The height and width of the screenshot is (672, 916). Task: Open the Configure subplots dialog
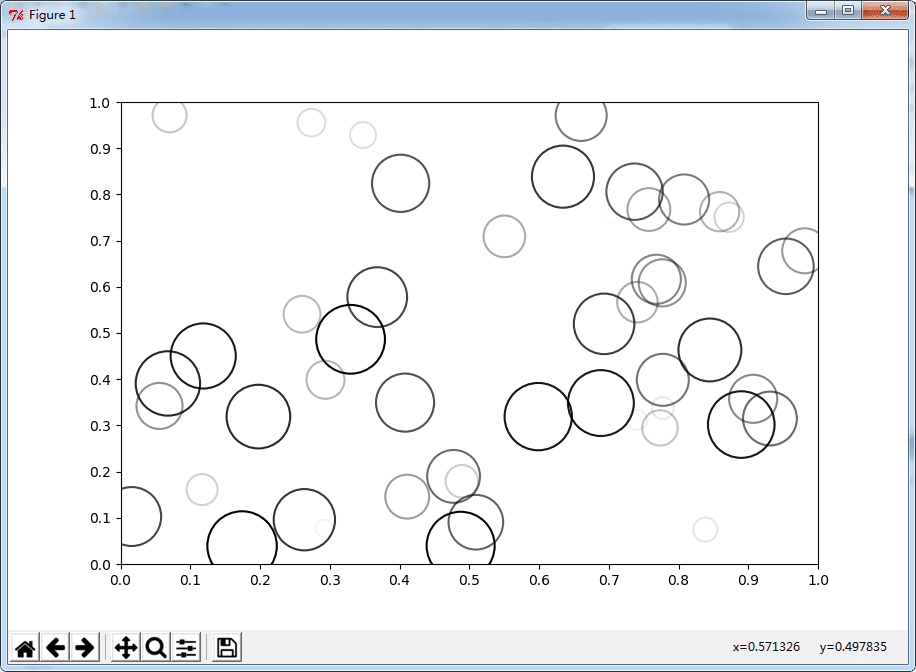186,647
